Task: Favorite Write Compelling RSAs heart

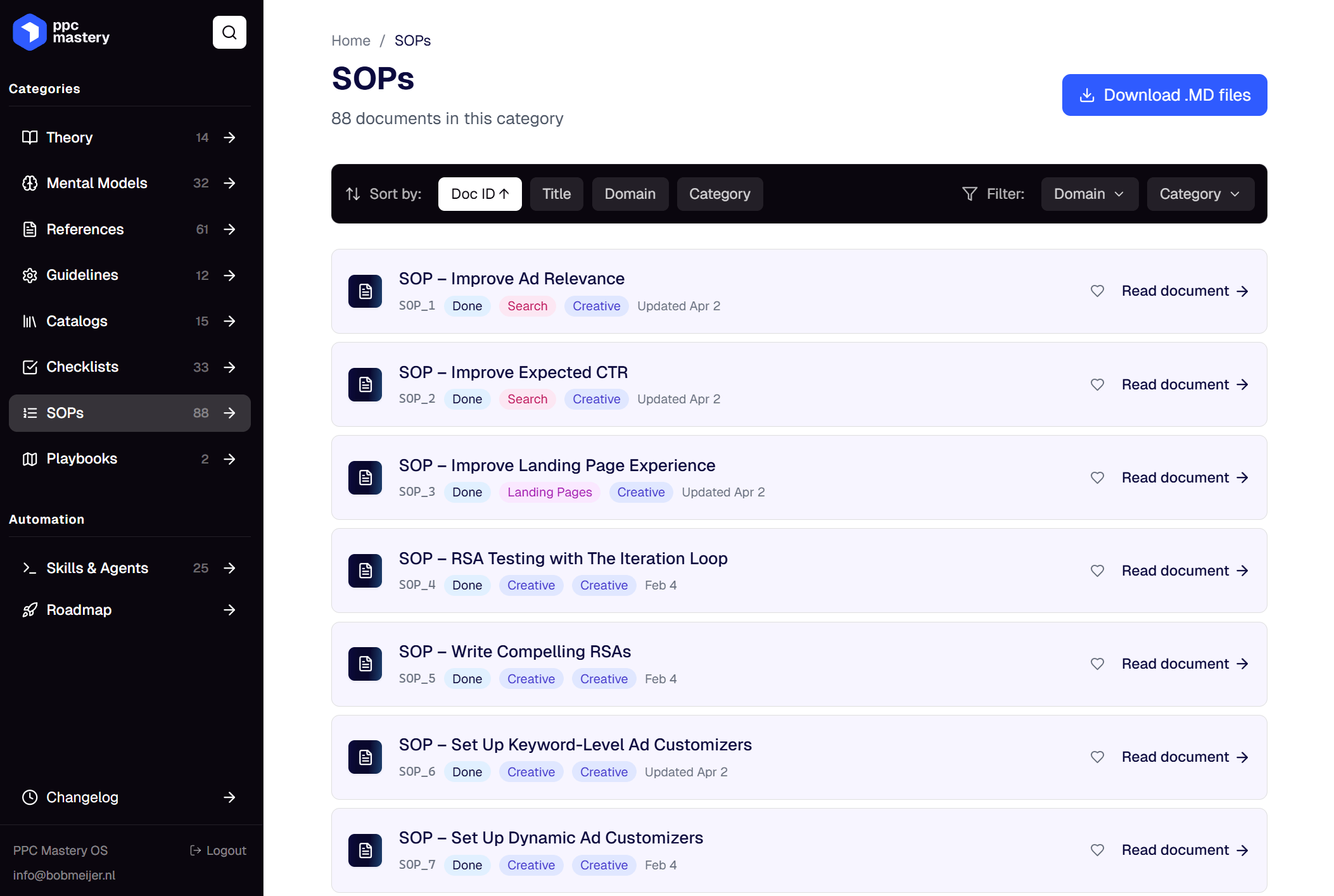Action: point(1097,664)
